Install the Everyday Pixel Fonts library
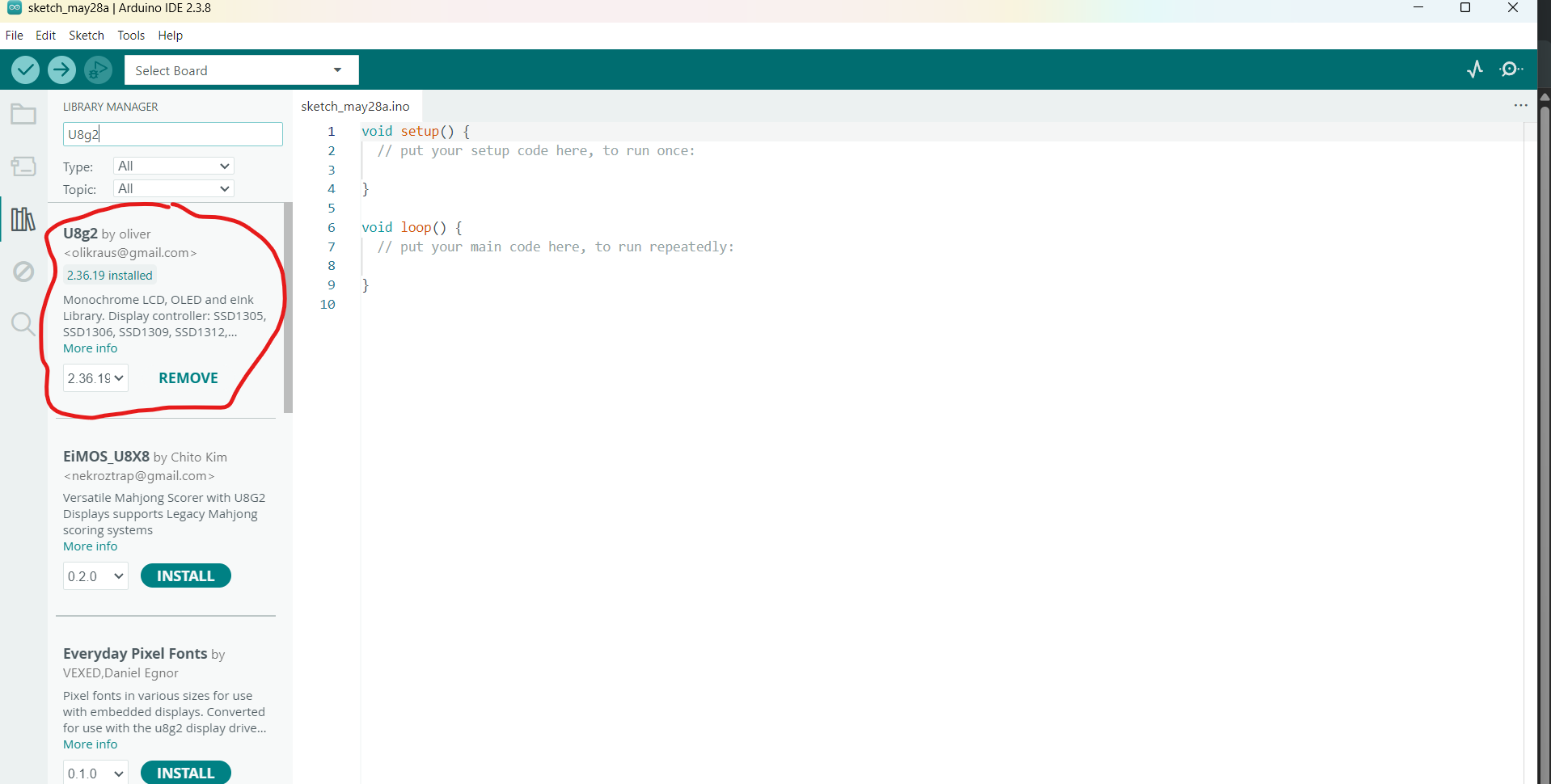1551x784 pixels. [x=186, y=773]
